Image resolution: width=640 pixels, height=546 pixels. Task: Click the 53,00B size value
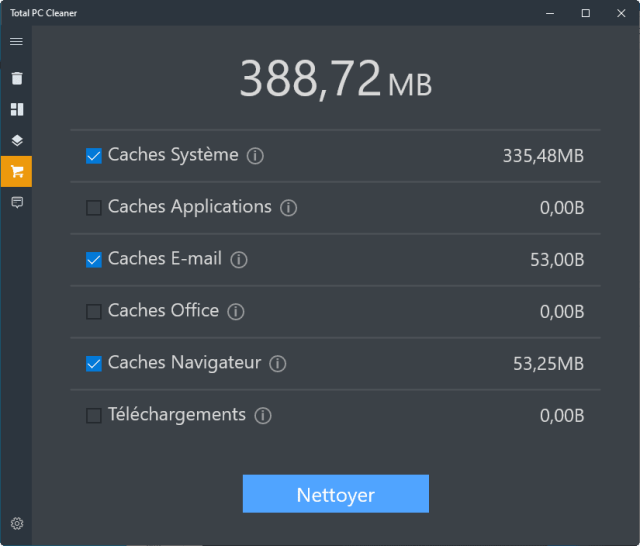[557, 260]
